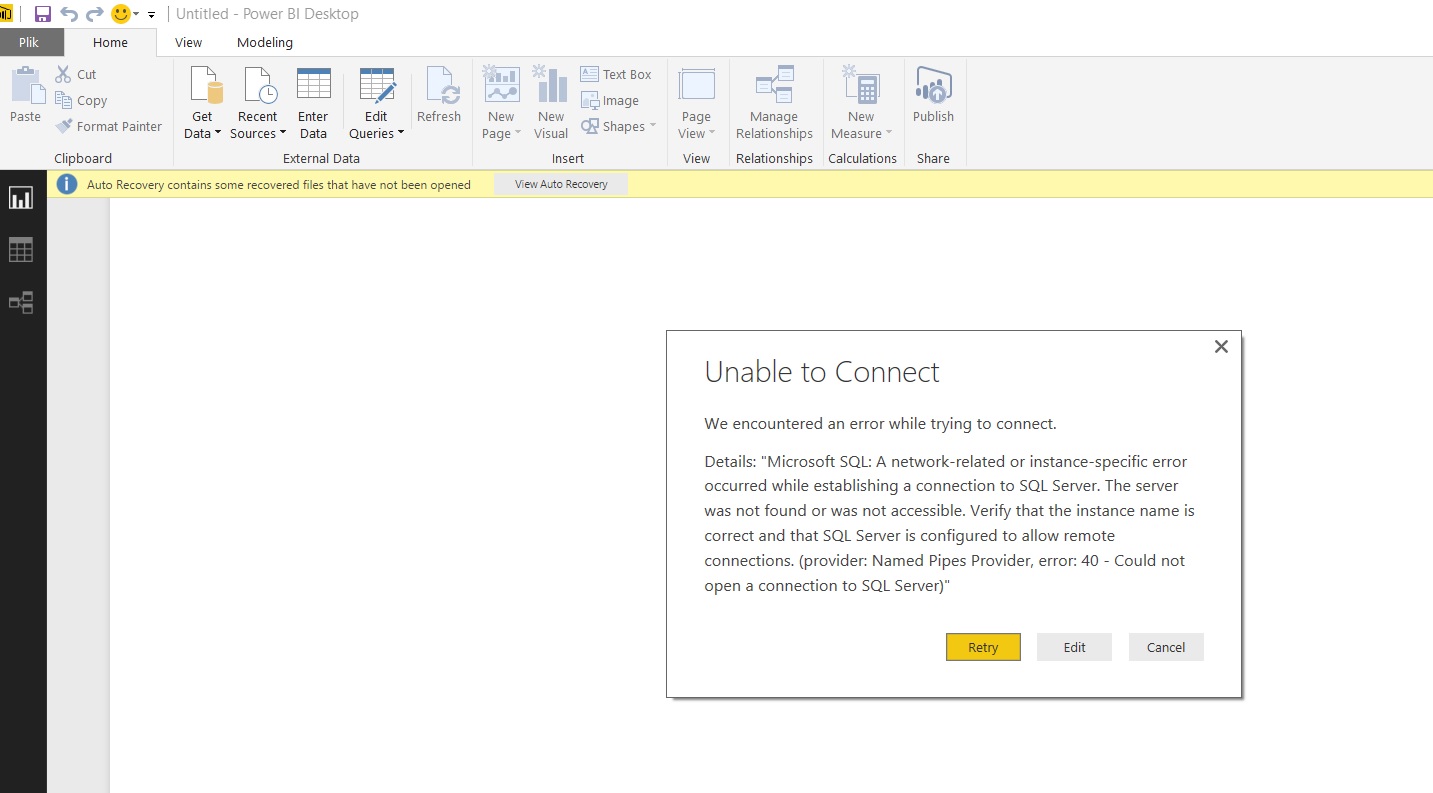Expand the Edit Queries dropdown arrow
The height and width of the screenshot is (793, 1433).
[401, 133]
